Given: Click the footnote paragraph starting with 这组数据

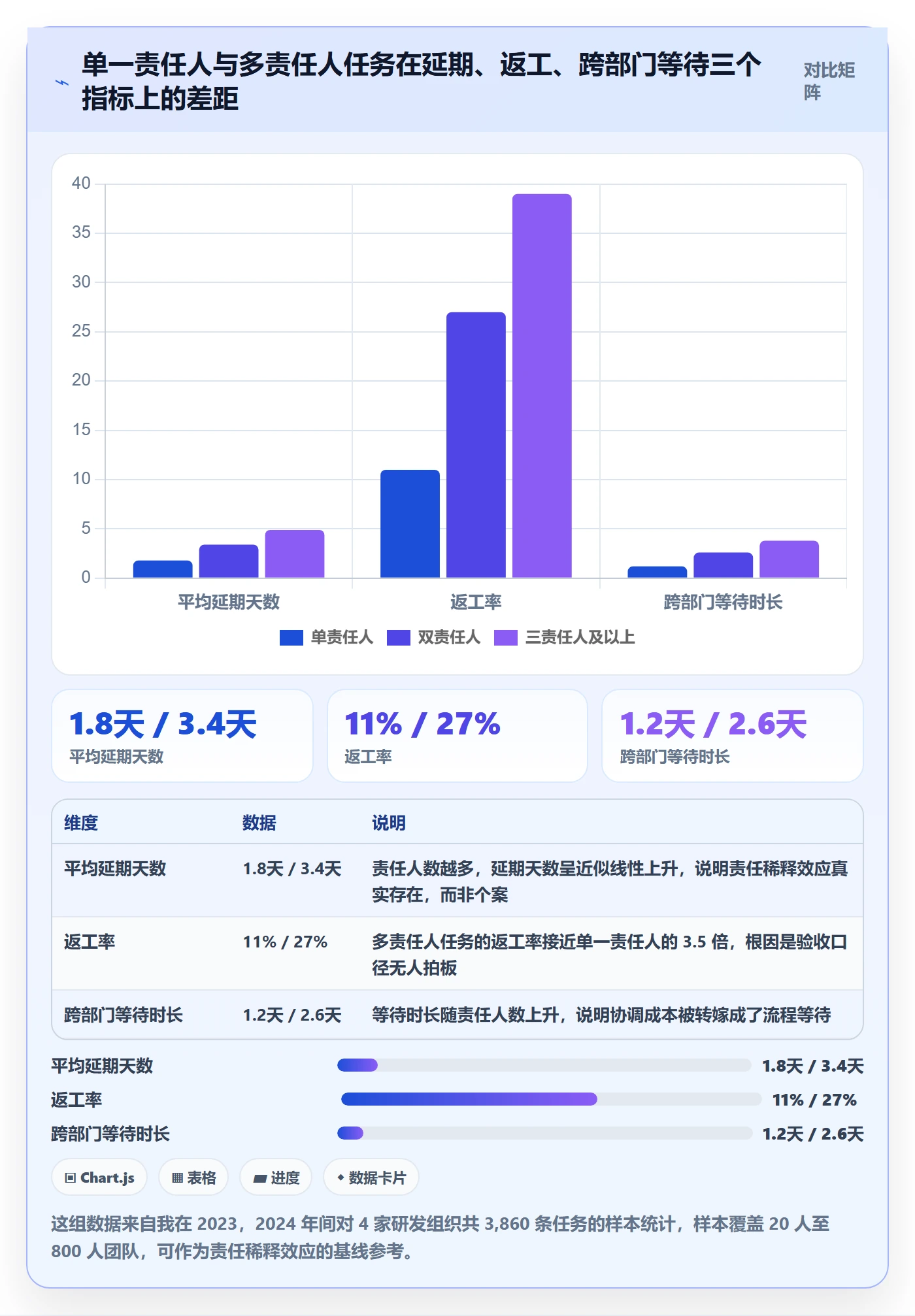Looking at the screenshot, I should 441,1237.
